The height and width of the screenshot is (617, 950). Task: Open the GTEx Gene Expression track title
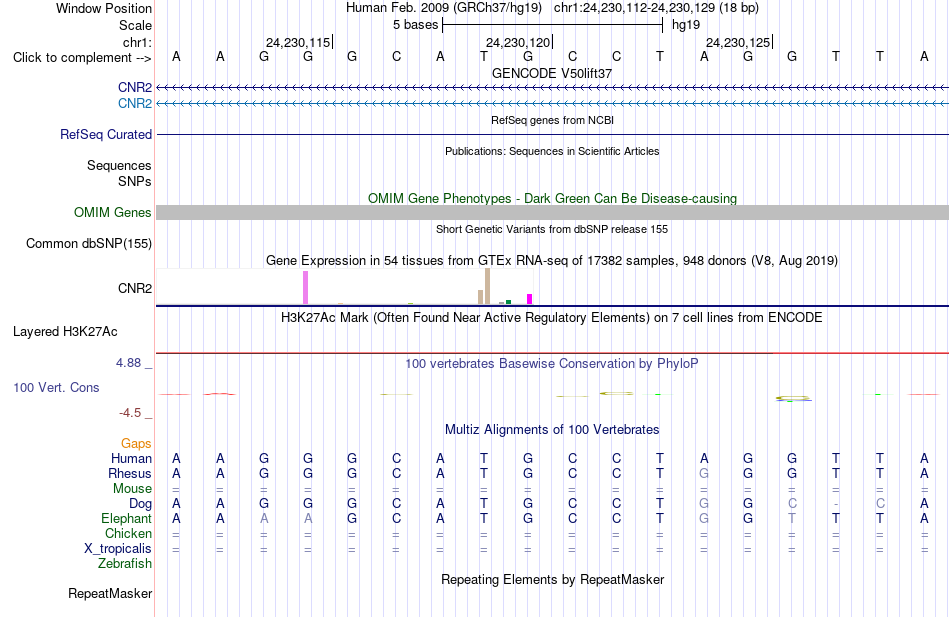coord(552,261)
